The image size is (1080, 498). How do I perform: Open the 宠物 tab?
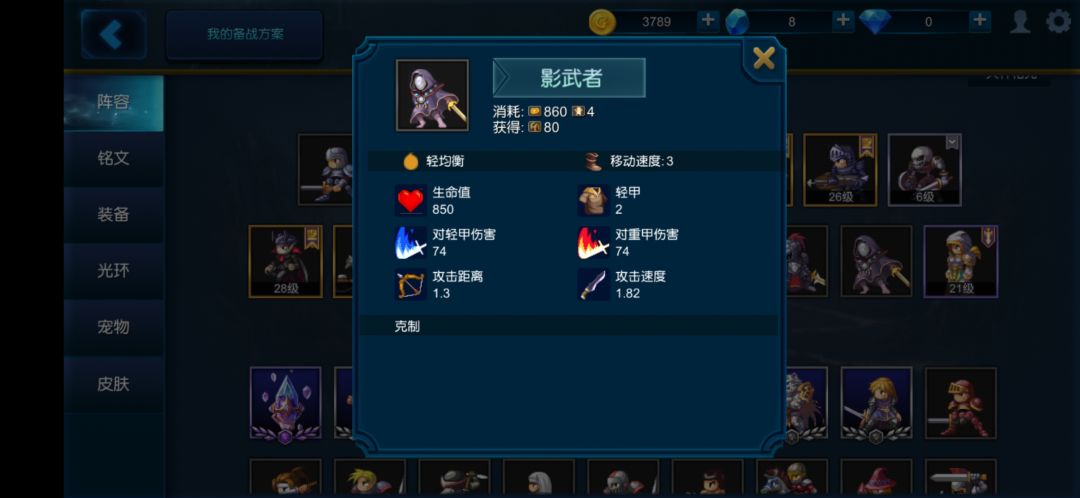(114, 328)
